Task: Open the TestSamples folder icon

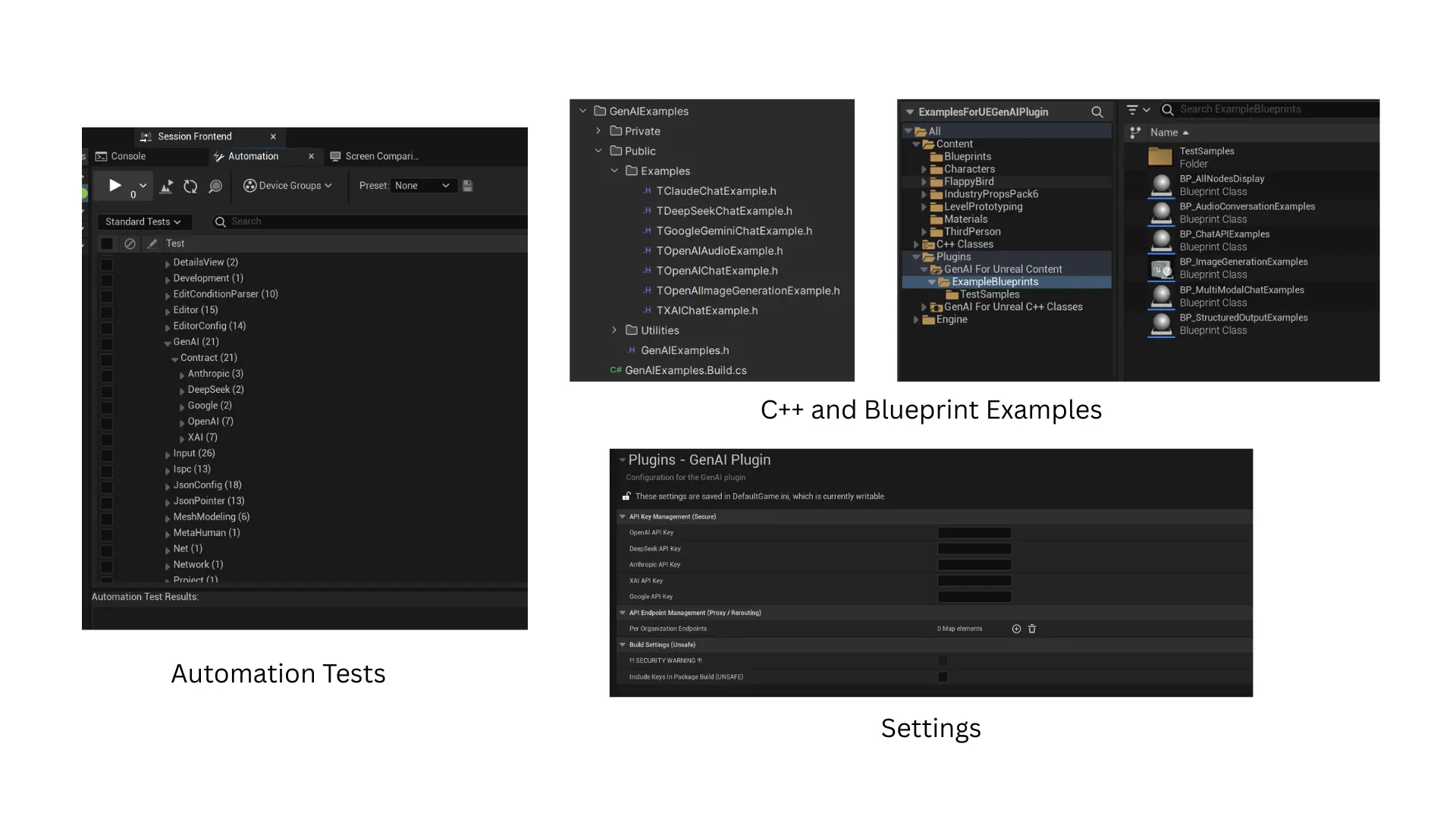Action: pyautogui.click(x=1160, y=157)
